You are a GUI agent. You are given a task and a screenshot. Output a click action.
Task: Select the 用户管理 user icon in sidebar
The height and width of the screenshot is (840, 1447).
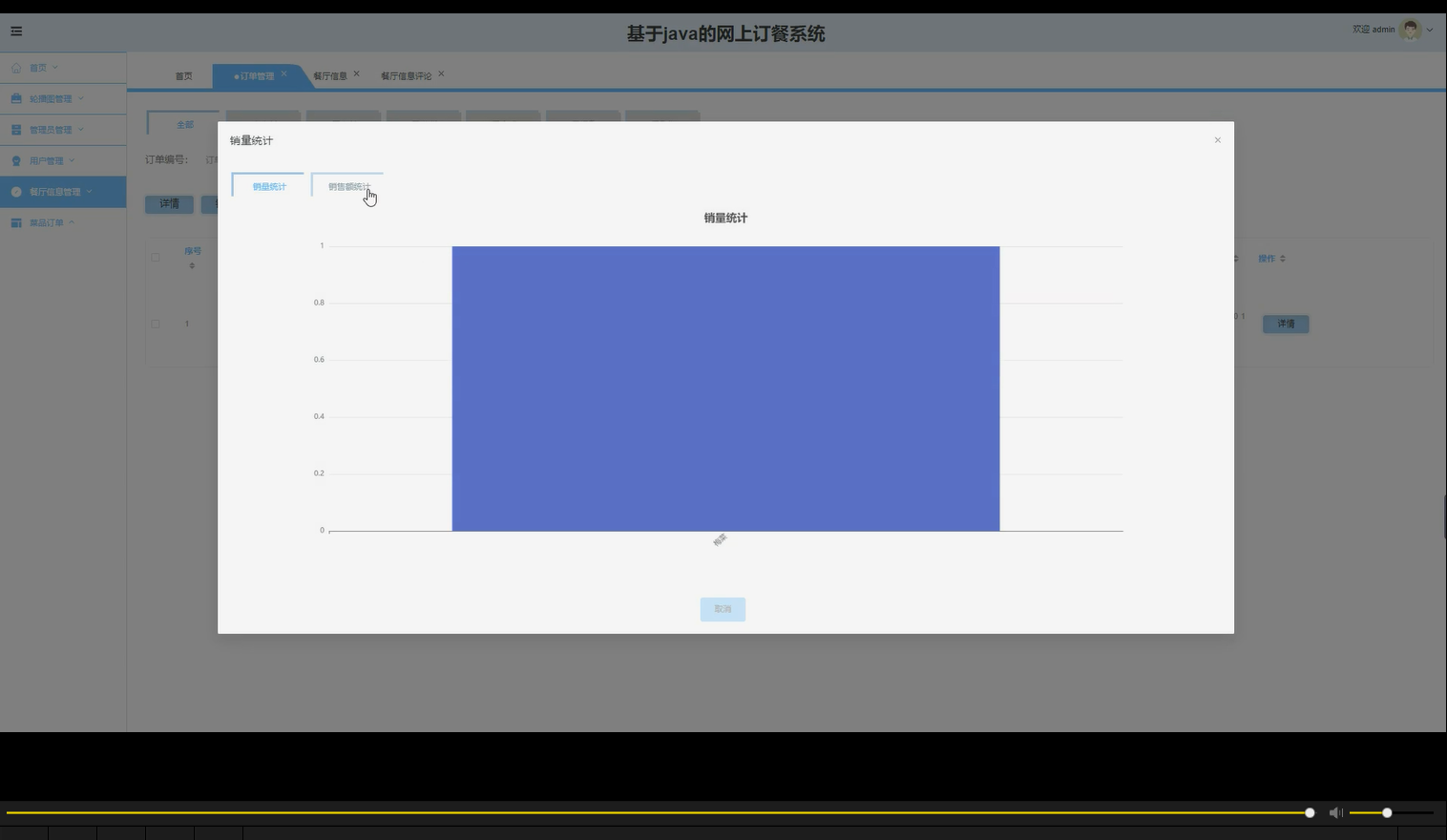(x=14, y=160)
